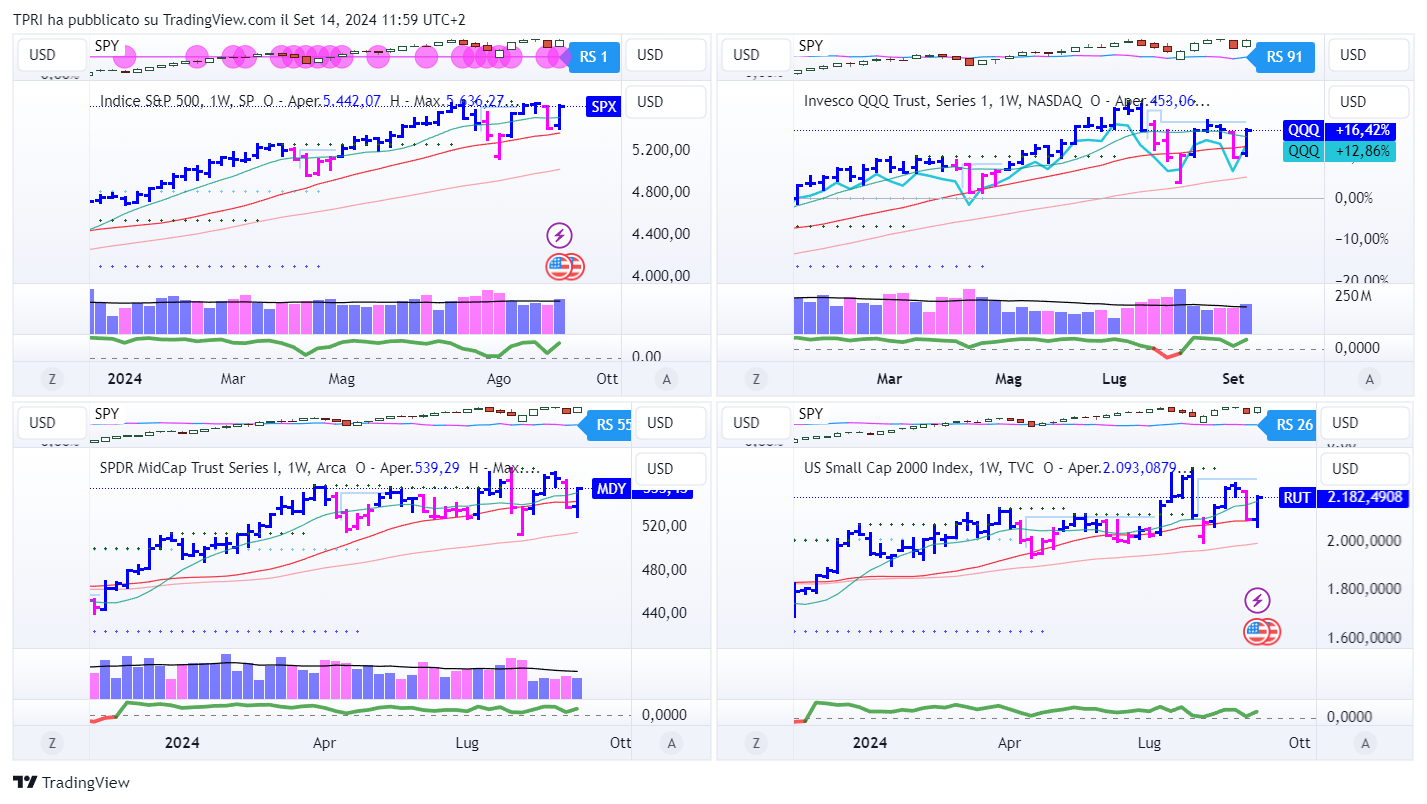
Task: Open left USD currency selector on QQQ chart
Action: [746, 55]
